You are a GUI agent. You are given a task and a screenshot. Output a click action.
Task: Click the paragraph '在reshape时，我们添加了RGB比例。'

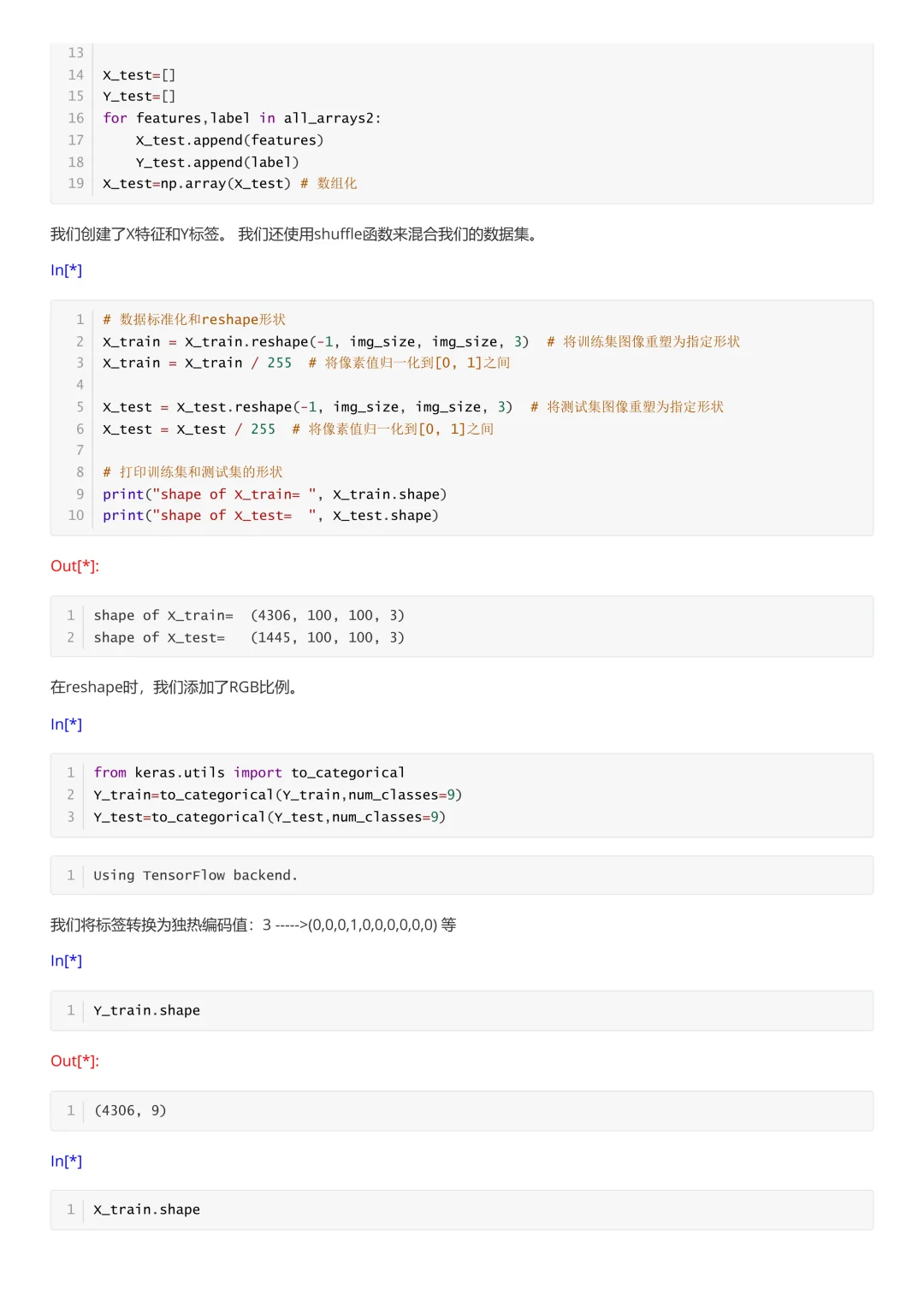176,688
